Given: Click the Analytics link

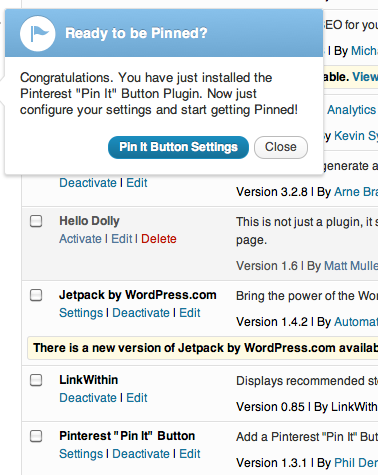Looking at the screenshot, I should pyautogui.click(x=351, y=110).
